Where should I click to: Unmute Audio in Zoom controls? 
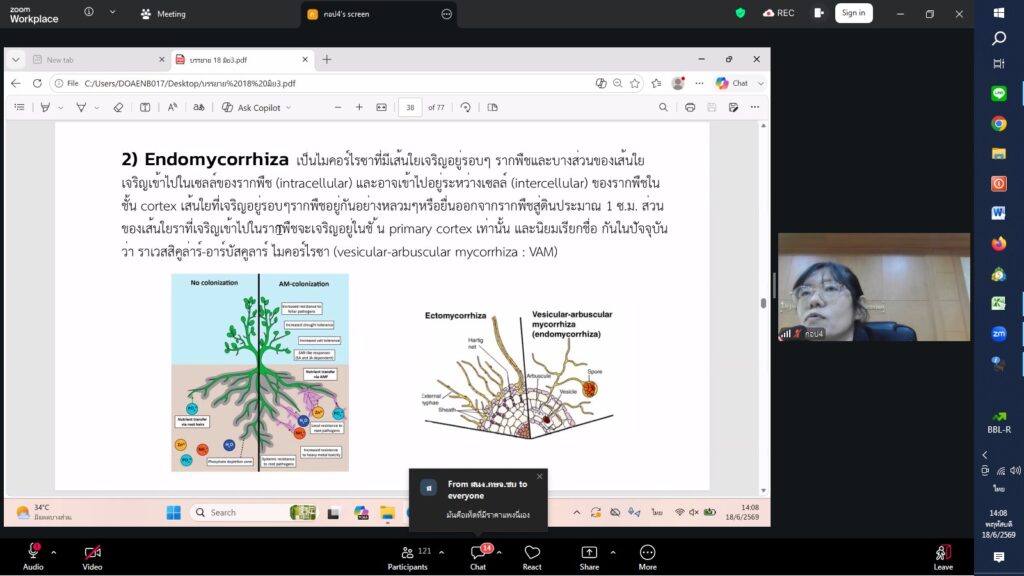click(33, 557)
